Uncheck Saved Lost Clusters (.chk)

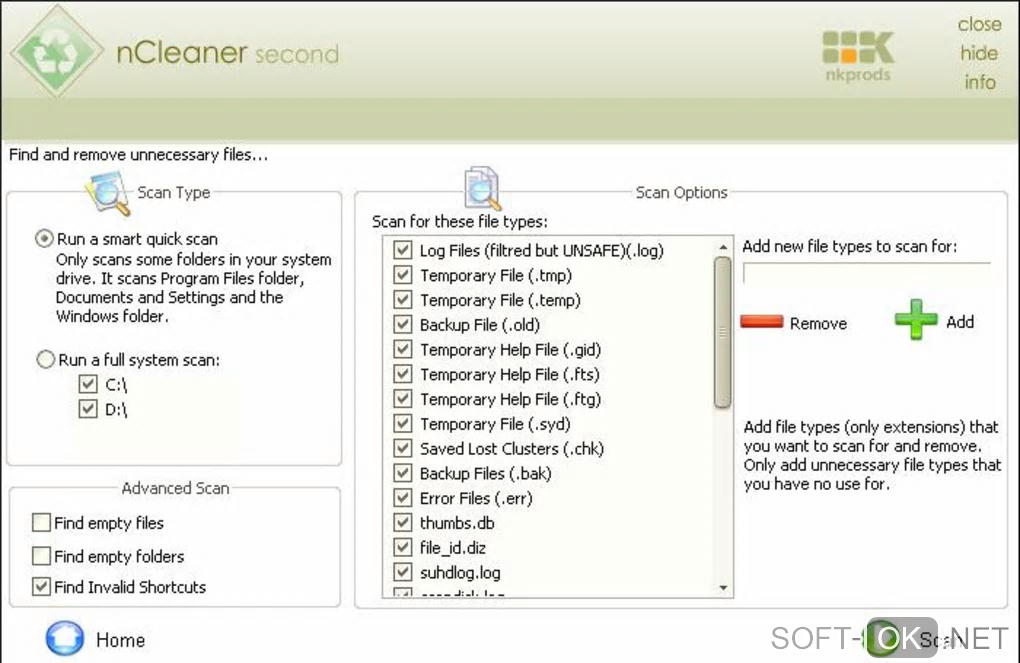(403, 448)
